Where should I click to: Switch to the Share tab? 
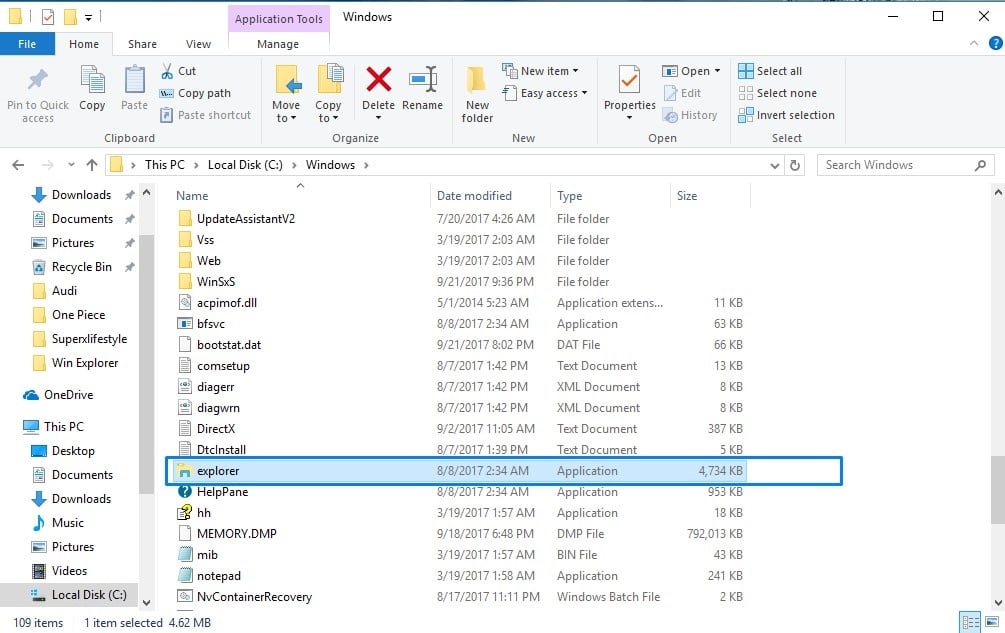click(x=142, y=44)
